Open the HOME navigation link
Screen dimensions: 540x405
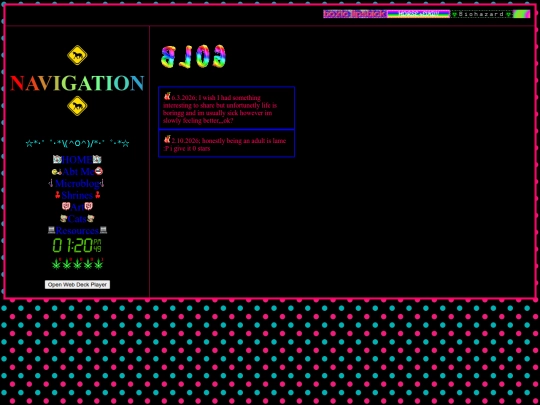pos(77,160)
